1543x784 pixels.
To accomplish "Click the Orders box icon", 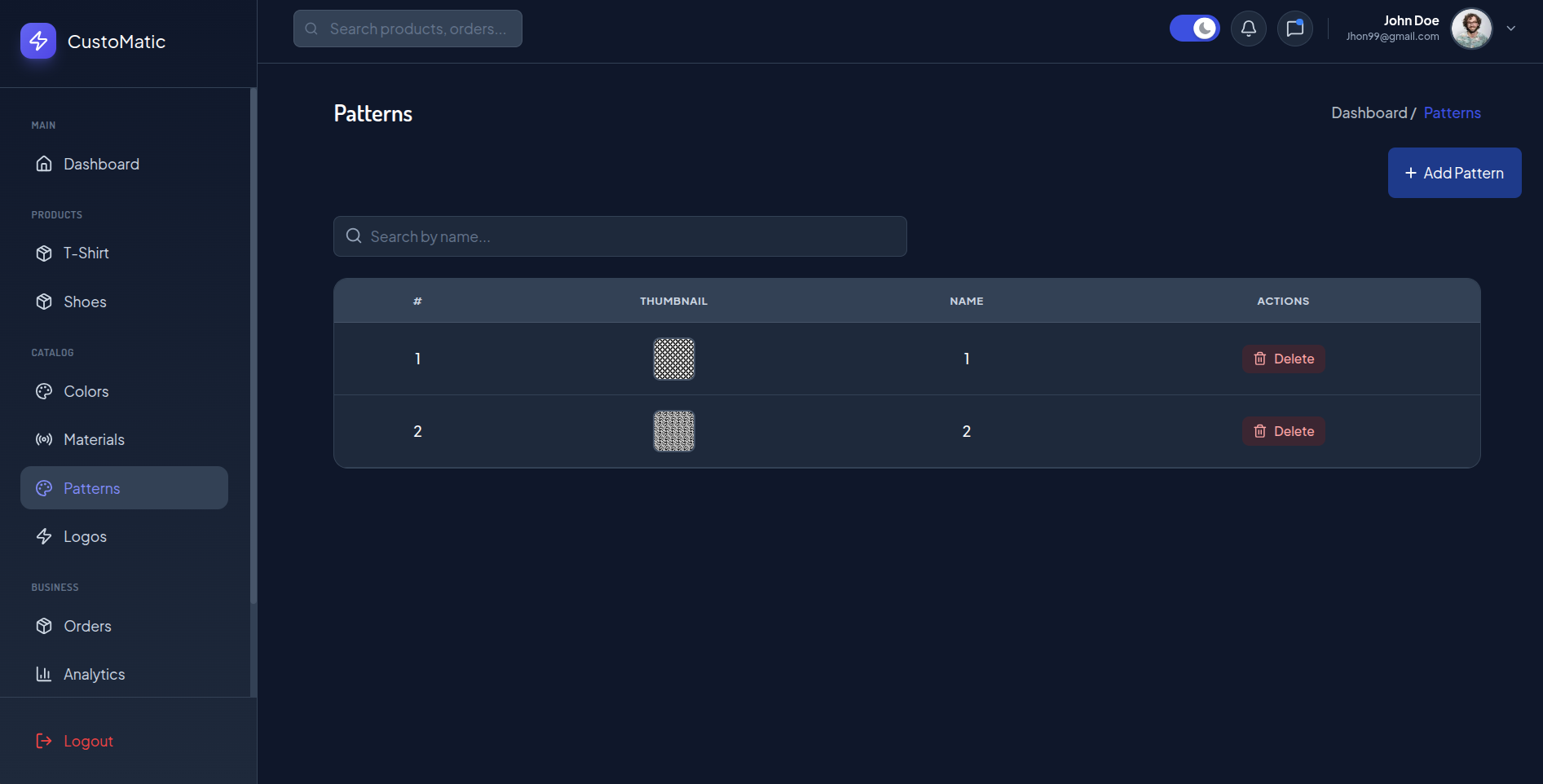I will click(44, 626).
